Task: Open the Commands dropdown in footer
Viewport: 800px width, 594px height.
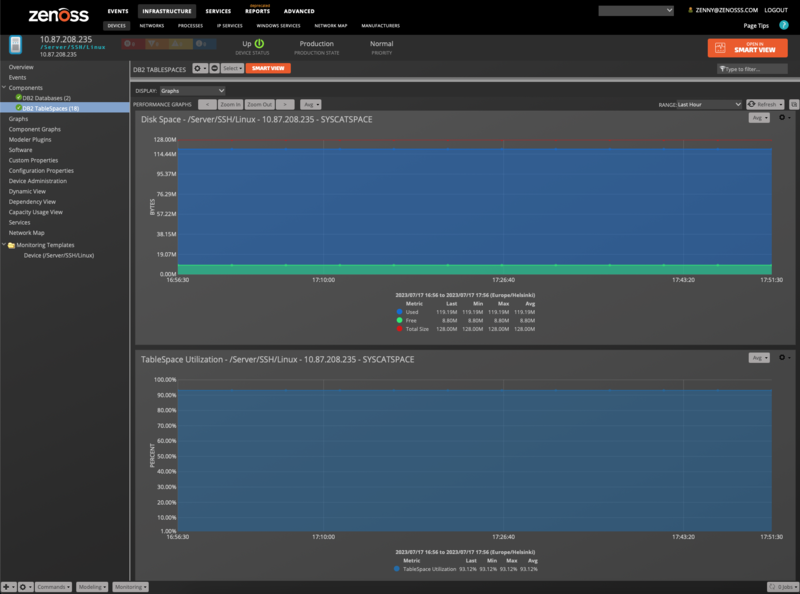Action: [53, 587]
